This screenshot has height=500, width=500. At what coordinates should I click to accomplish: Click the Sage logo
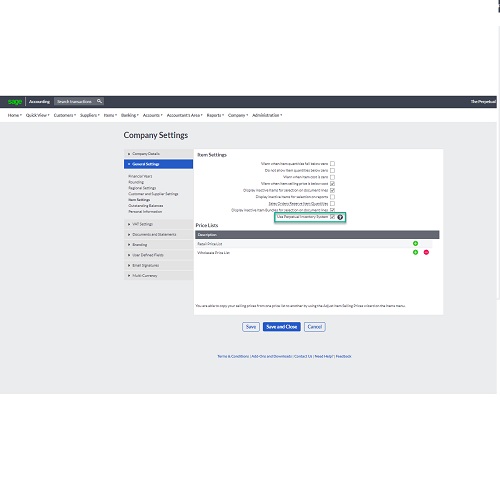pyautogui.click(x=15, y=101)
